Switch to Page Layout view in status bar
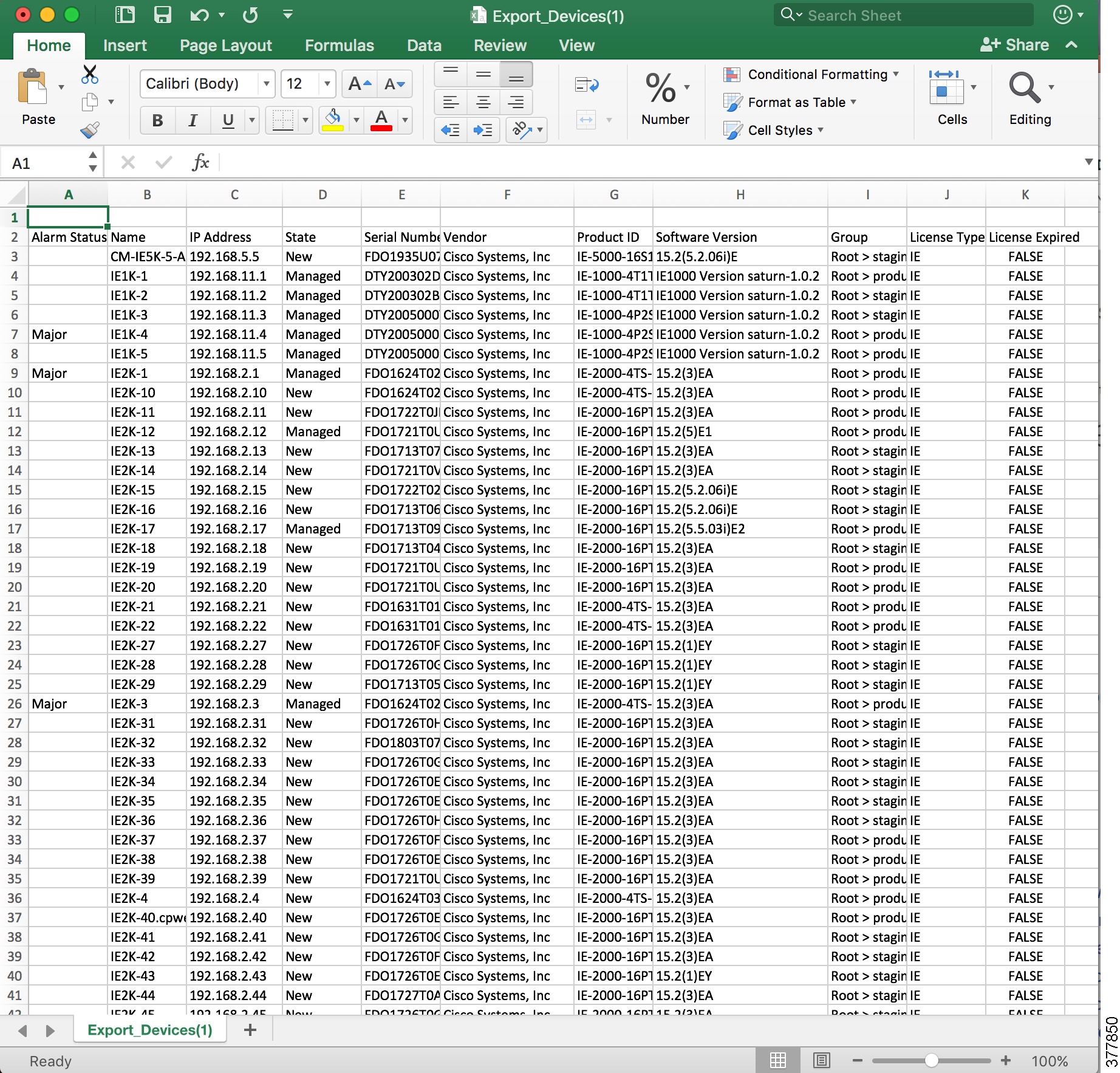This screenshot has width=1120, height=1073. pyautogui.click(x=822, y=1060)
